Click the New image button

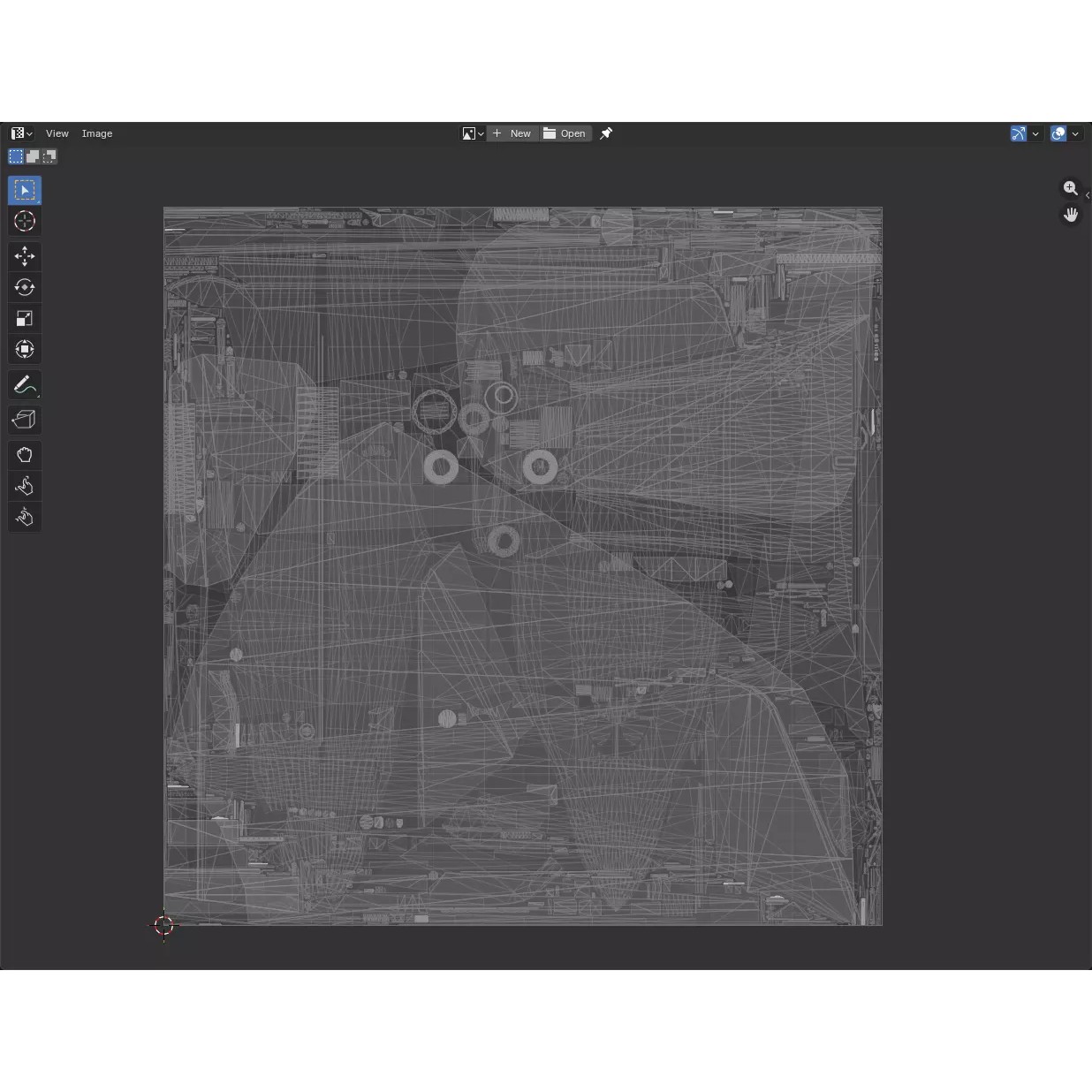[512, 133]
